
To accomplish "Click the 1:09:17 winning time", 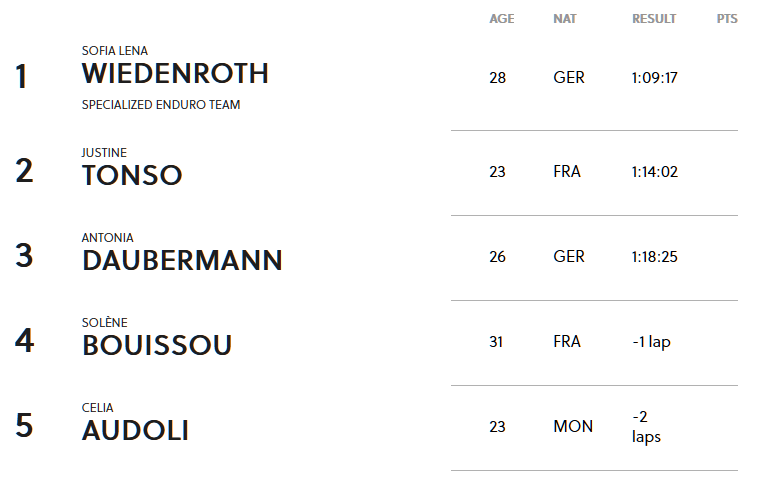I will (654, 77).
